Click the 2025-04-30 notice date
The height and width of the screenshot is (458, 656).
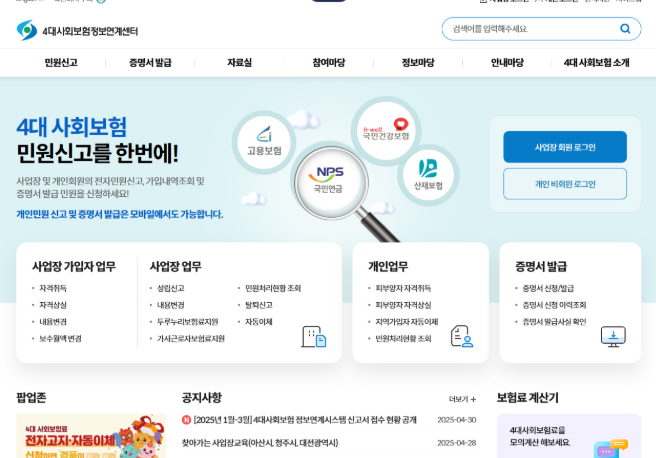456,420
